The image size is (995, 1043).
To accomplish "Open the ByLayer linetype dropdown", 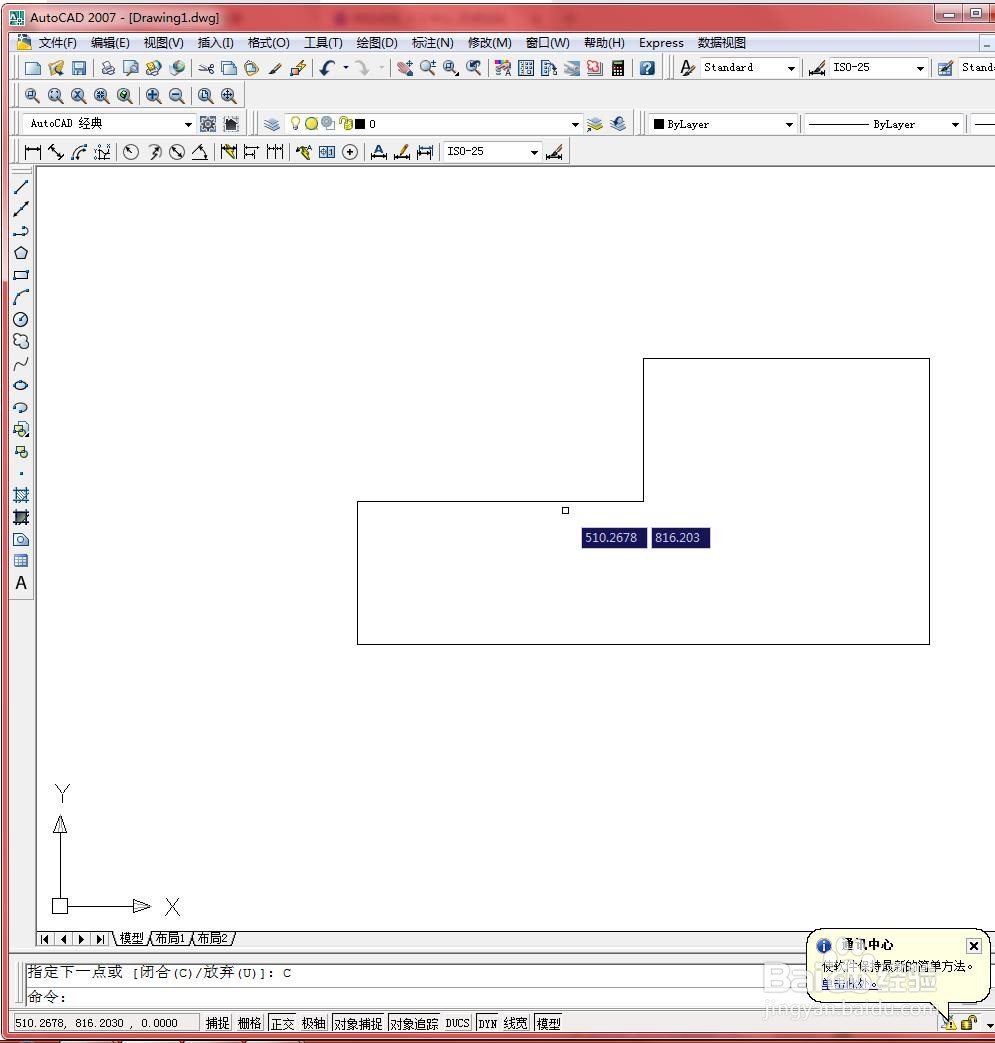I will 955,124.
